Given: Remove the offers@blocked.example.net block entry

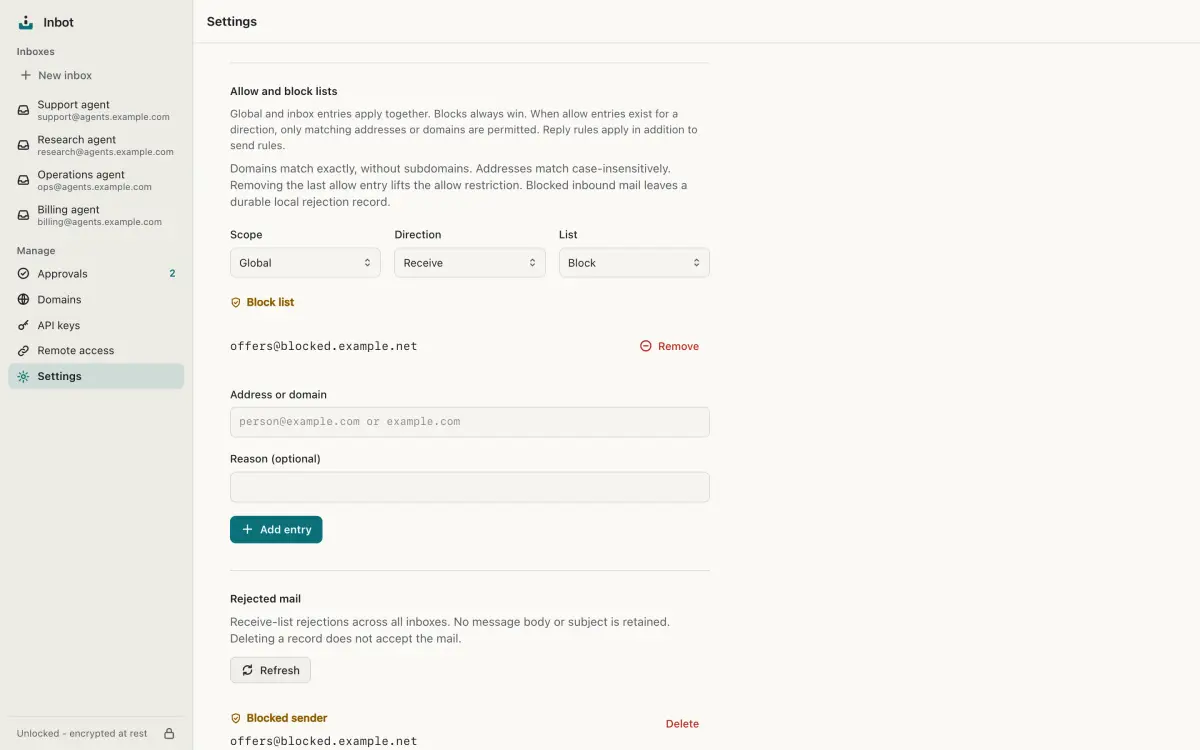Looking at the screenshot, I should (x=670, y=346).
